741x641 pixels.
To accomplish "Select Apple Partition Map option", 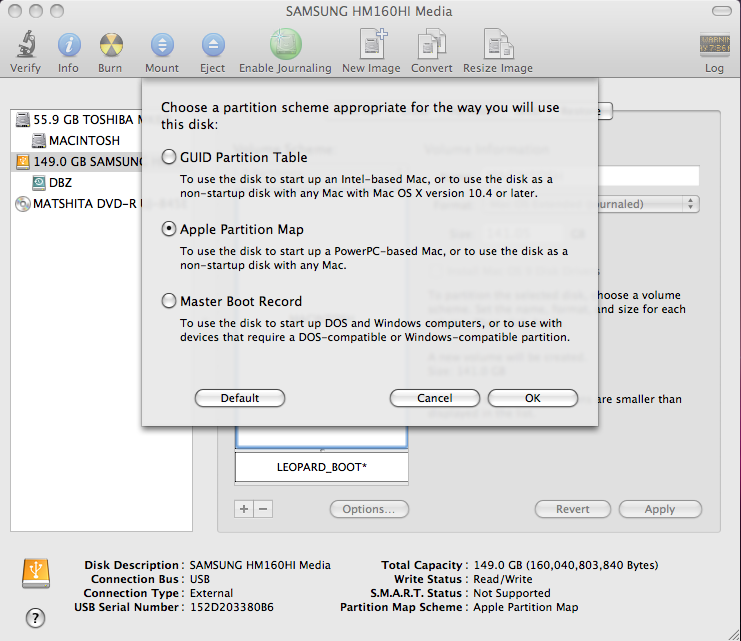I will pos(169,229).
